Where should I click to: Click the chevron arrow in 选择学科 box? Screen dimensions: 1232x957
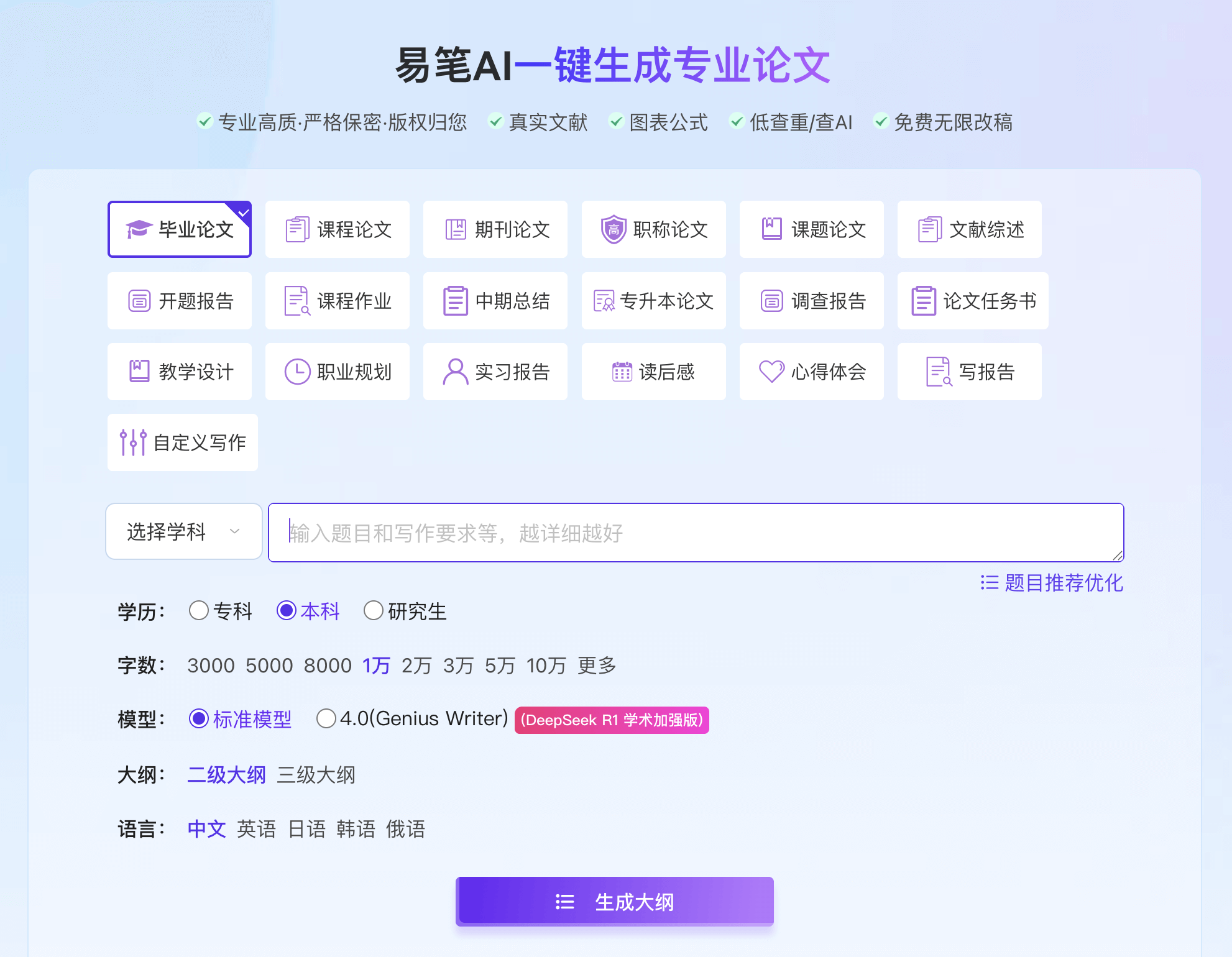tap(234, 532)
